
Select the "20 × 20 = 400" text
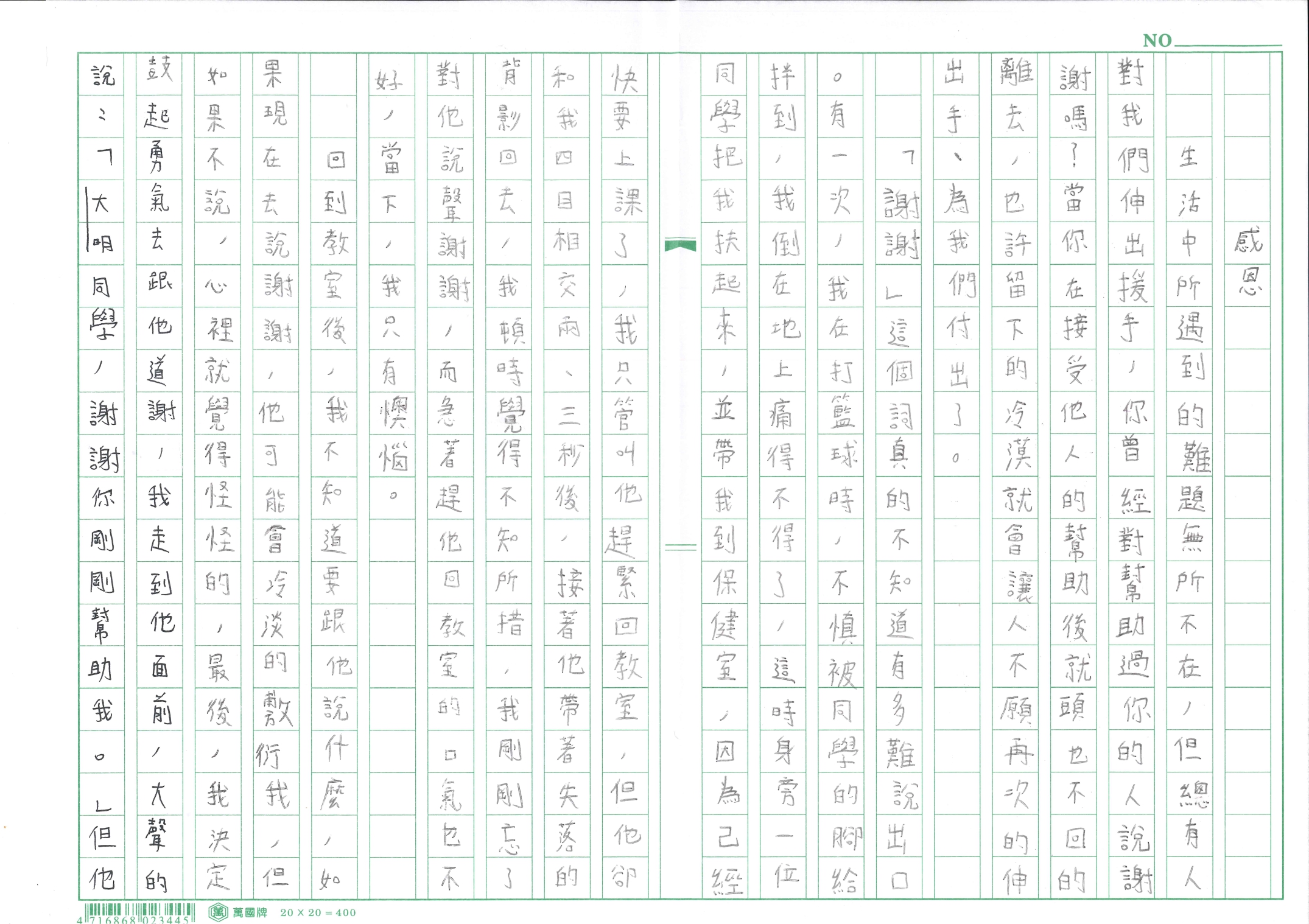(318, 912)
